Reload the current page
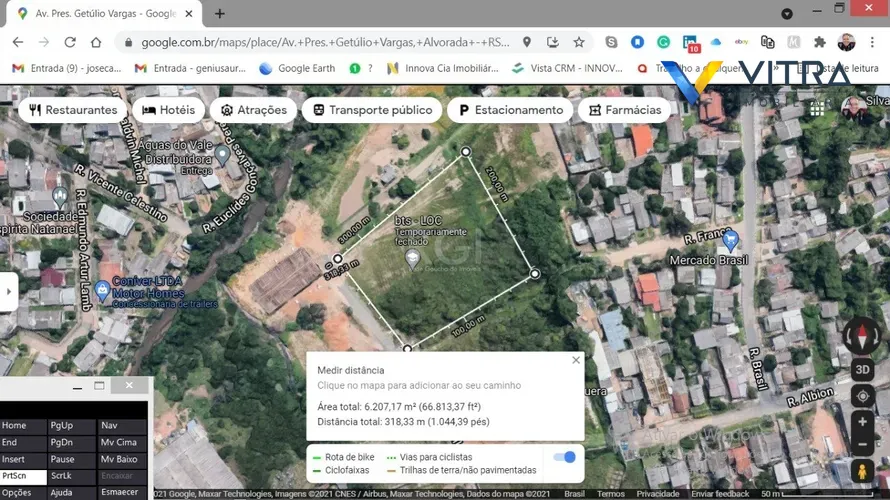This screenshot has width=890, height=500. (x=70, y=42)
